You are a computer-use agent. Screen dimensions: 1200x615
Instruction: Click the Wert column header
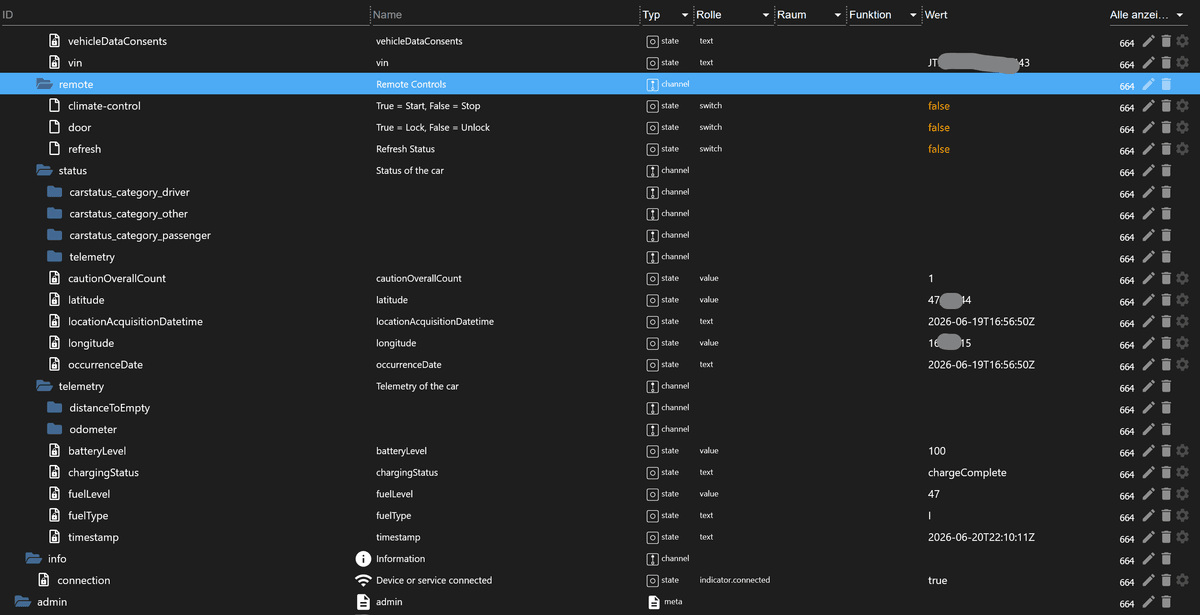(x=937, y=15)
